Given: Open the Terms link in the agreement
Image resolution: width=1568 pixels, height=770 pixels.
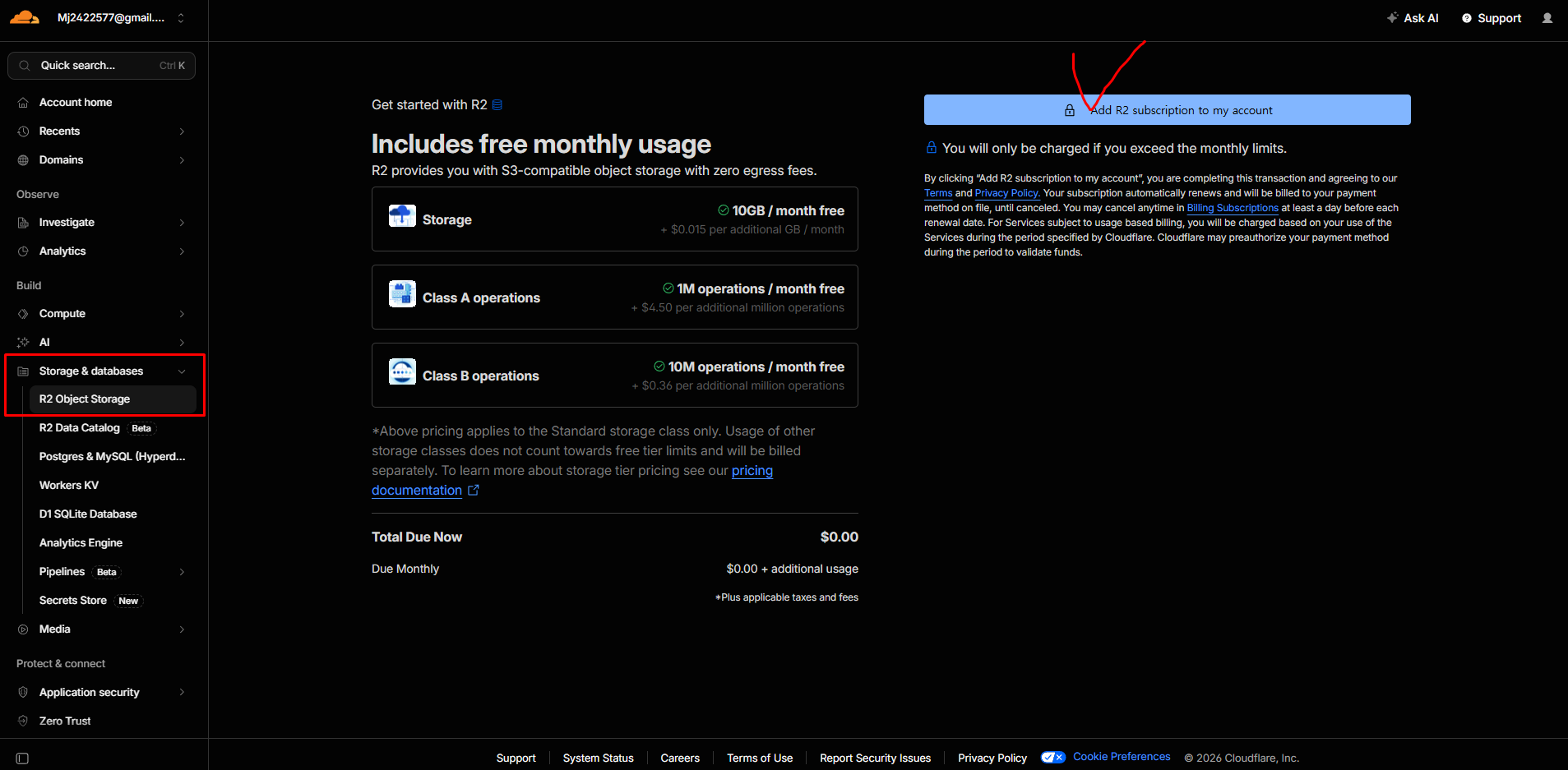Looking at the screenshot, I should (938, 194).
